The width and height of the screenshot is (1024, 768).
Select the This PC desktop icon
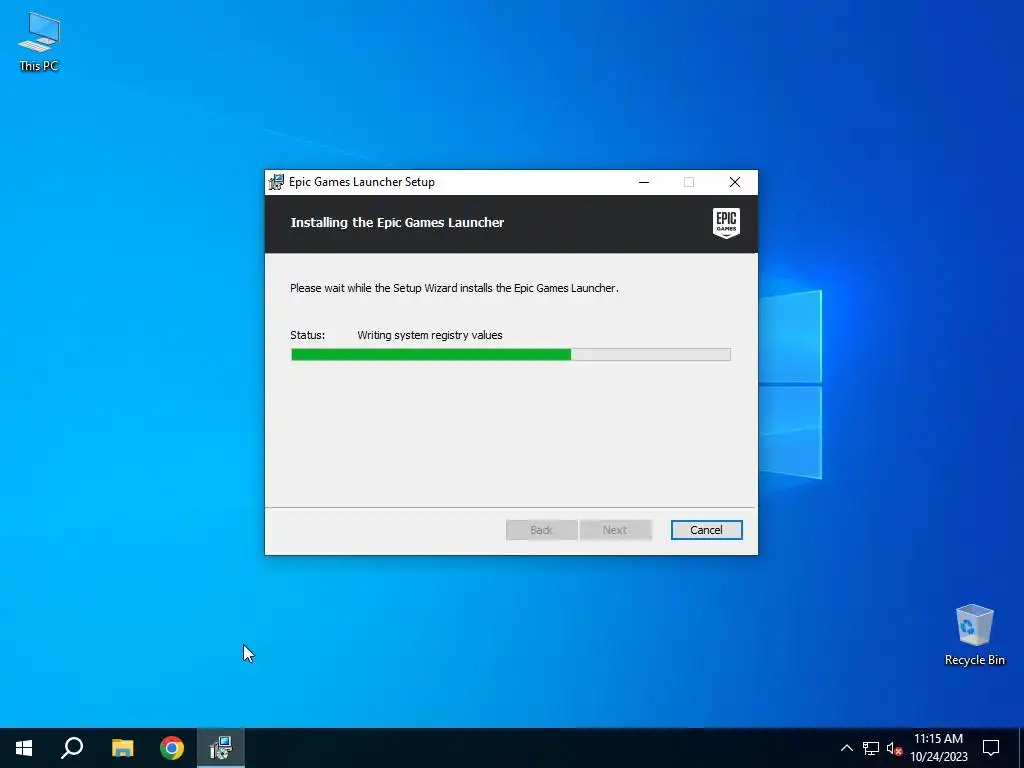pyautogui.click(x=39, y=41)
